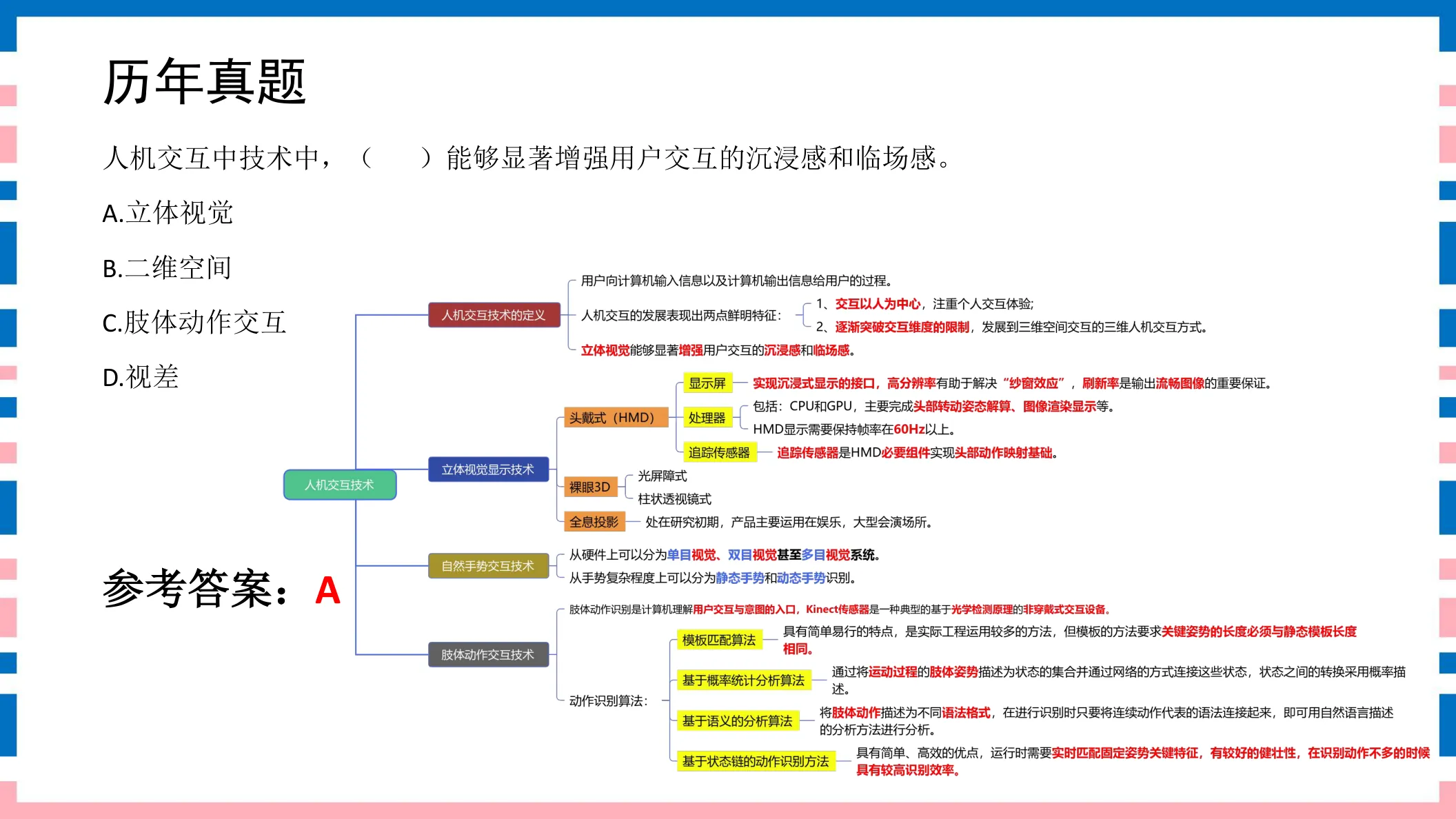Select answer option B.二维空间
1456x819 pixels.
coord(167,268)
